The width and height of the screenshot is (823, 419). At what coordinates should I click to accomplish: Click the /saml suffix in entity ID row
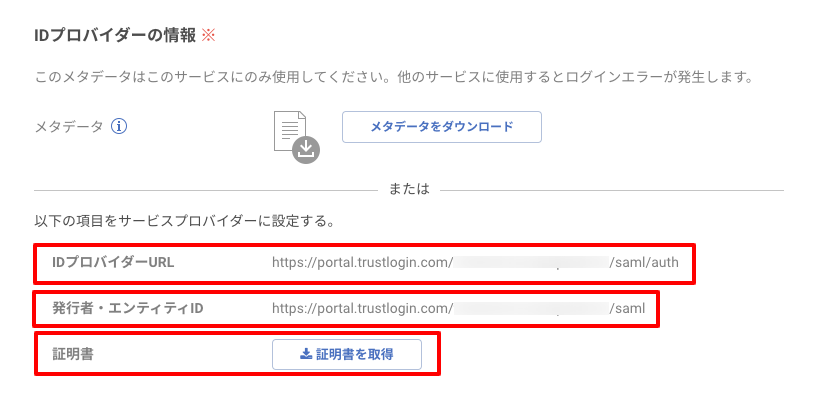pos(627,309)
